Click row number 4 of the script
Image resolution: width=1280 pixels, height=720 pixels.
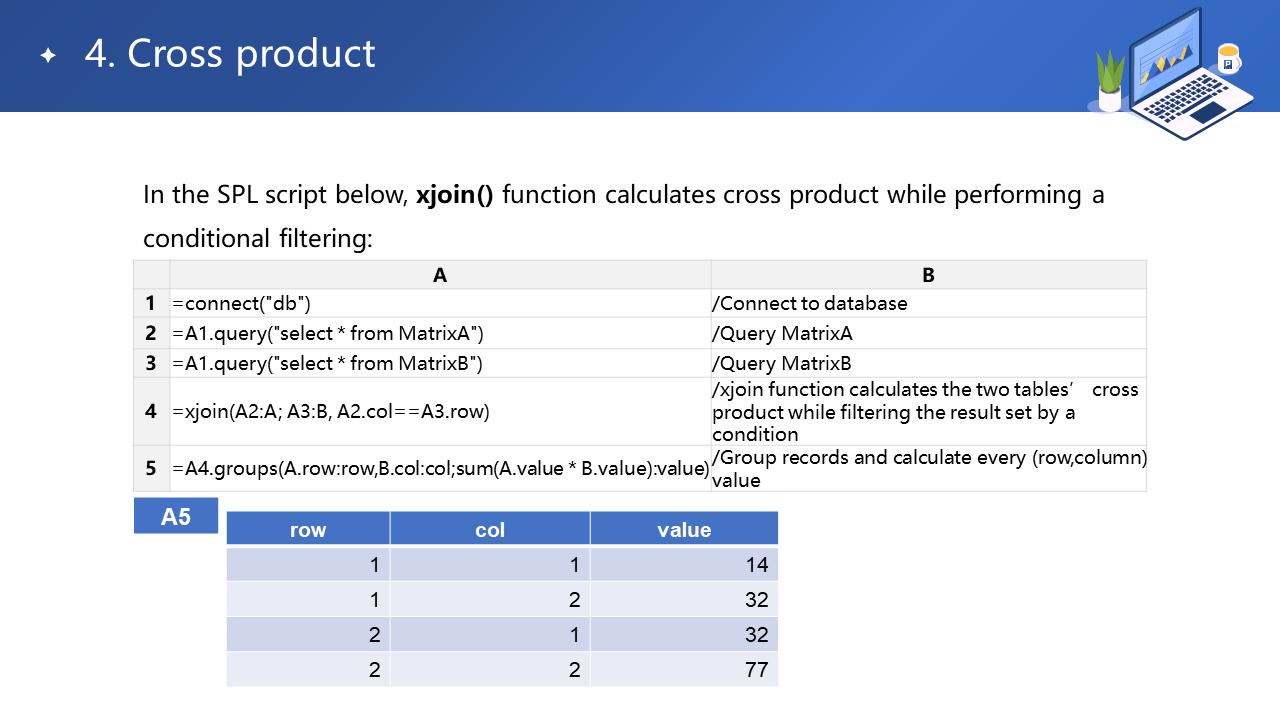151,411
